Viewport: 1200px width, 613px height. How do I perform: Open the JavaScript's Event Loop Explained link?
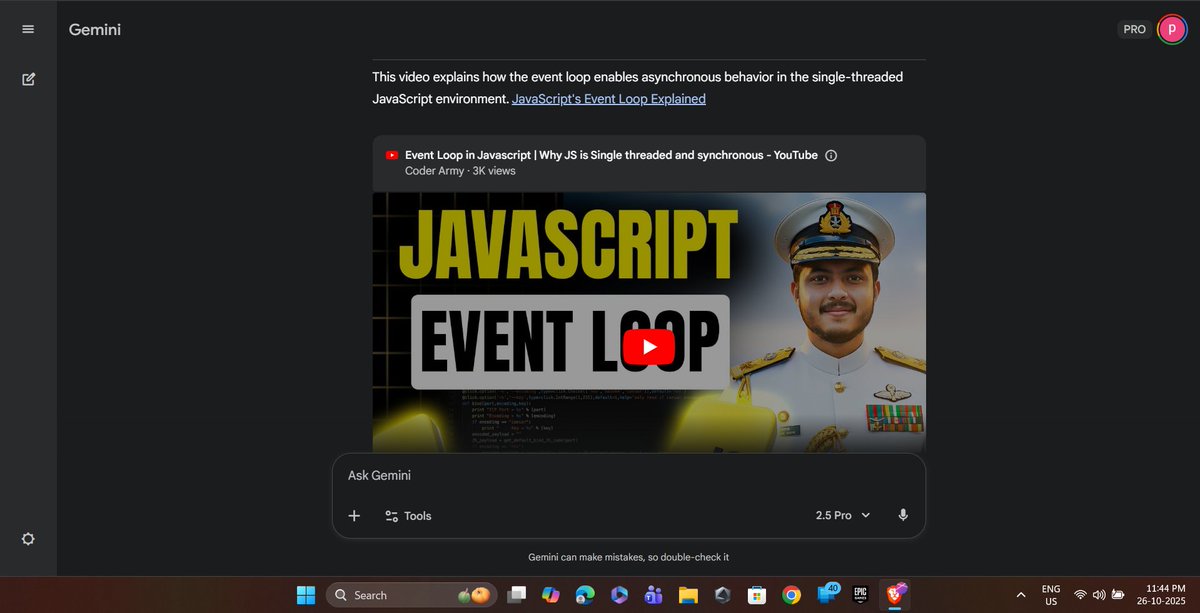click(x=609, y=99)
